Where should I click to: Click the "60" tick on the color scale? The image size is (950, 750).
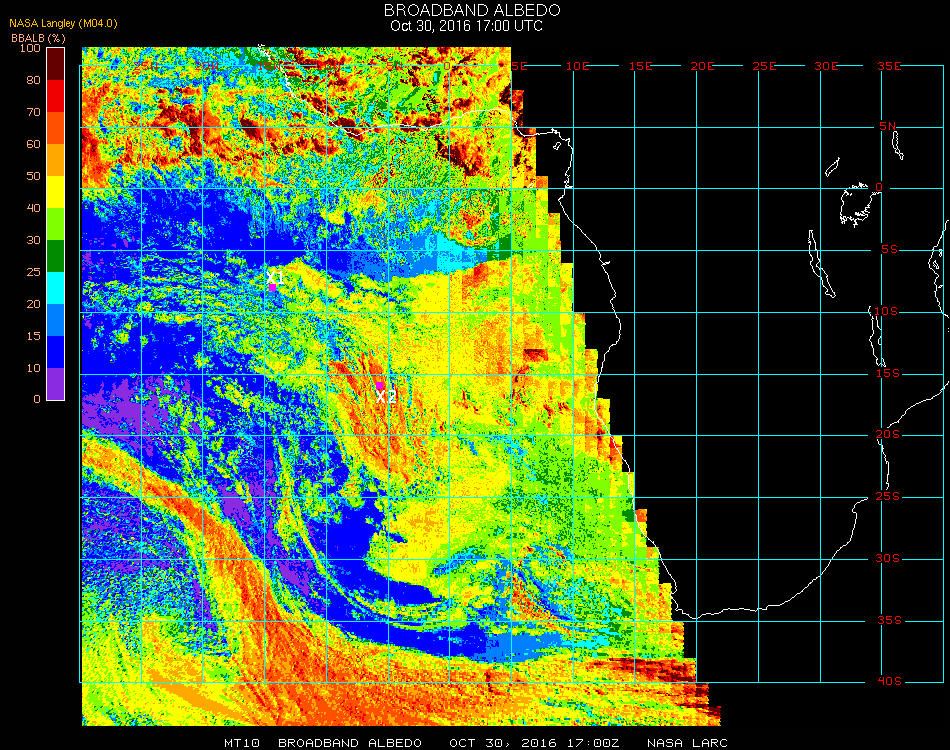tap(33, 144)
